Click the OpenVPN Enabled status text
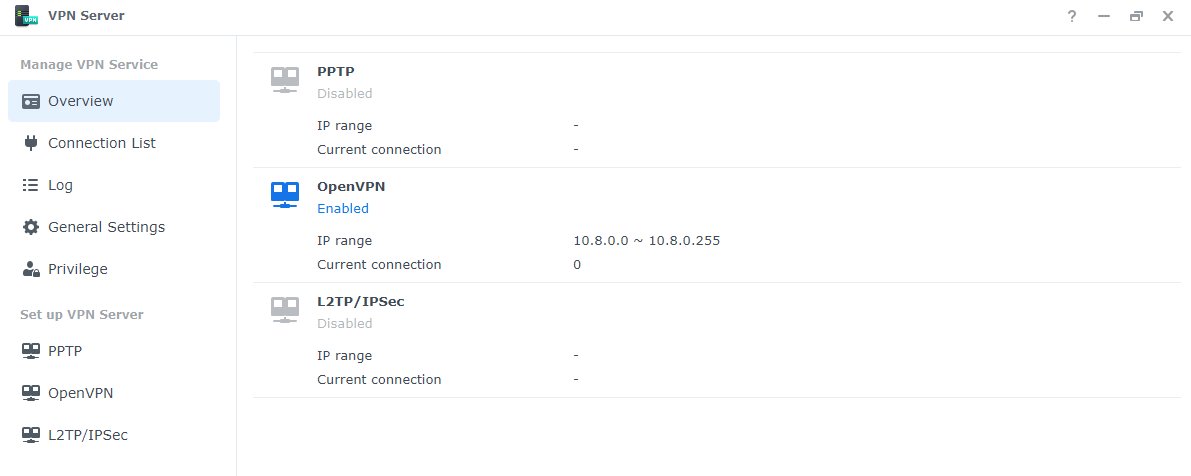1191x476 pixels. tap(343, 209)
